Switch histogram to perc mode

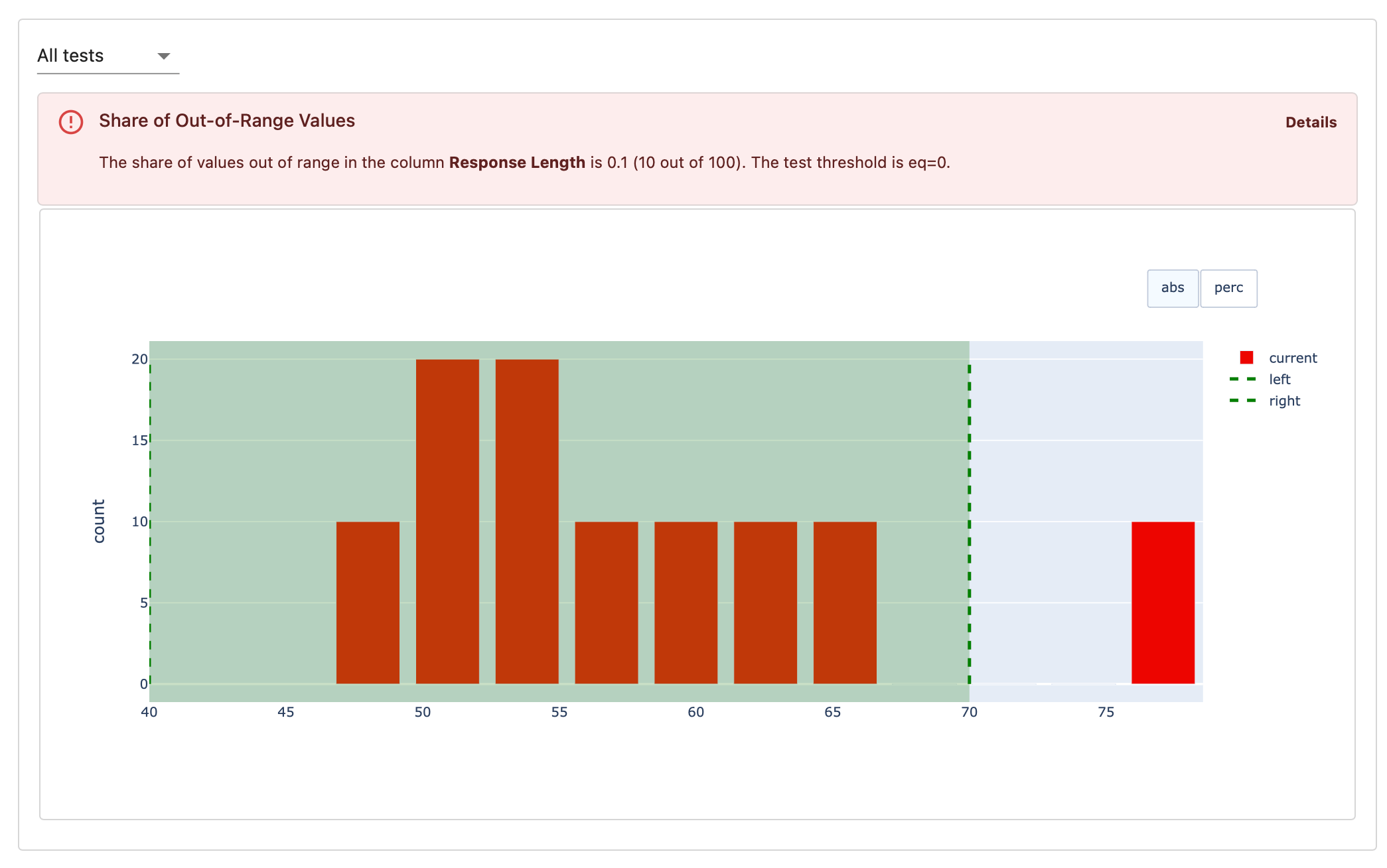coord(1228,288)
